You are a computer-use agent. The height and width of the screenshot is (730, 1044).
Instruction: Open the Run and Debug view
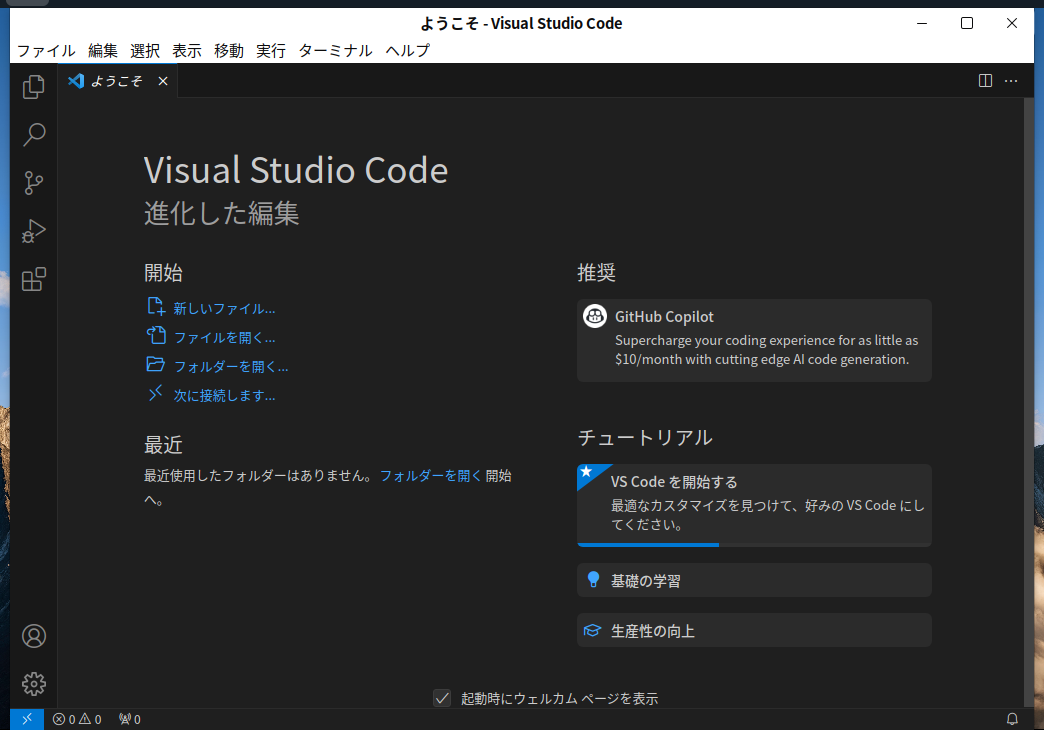pyautogui.click(x=33, y=230)
